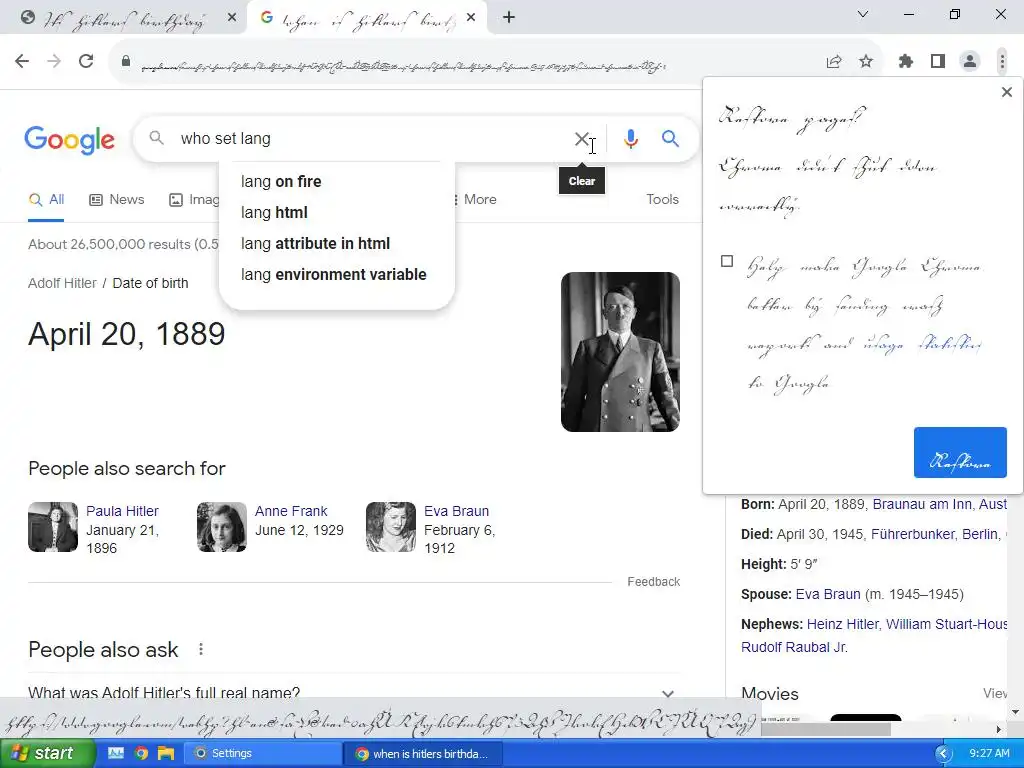Switch to the News results tab

(x=117, y=200)
